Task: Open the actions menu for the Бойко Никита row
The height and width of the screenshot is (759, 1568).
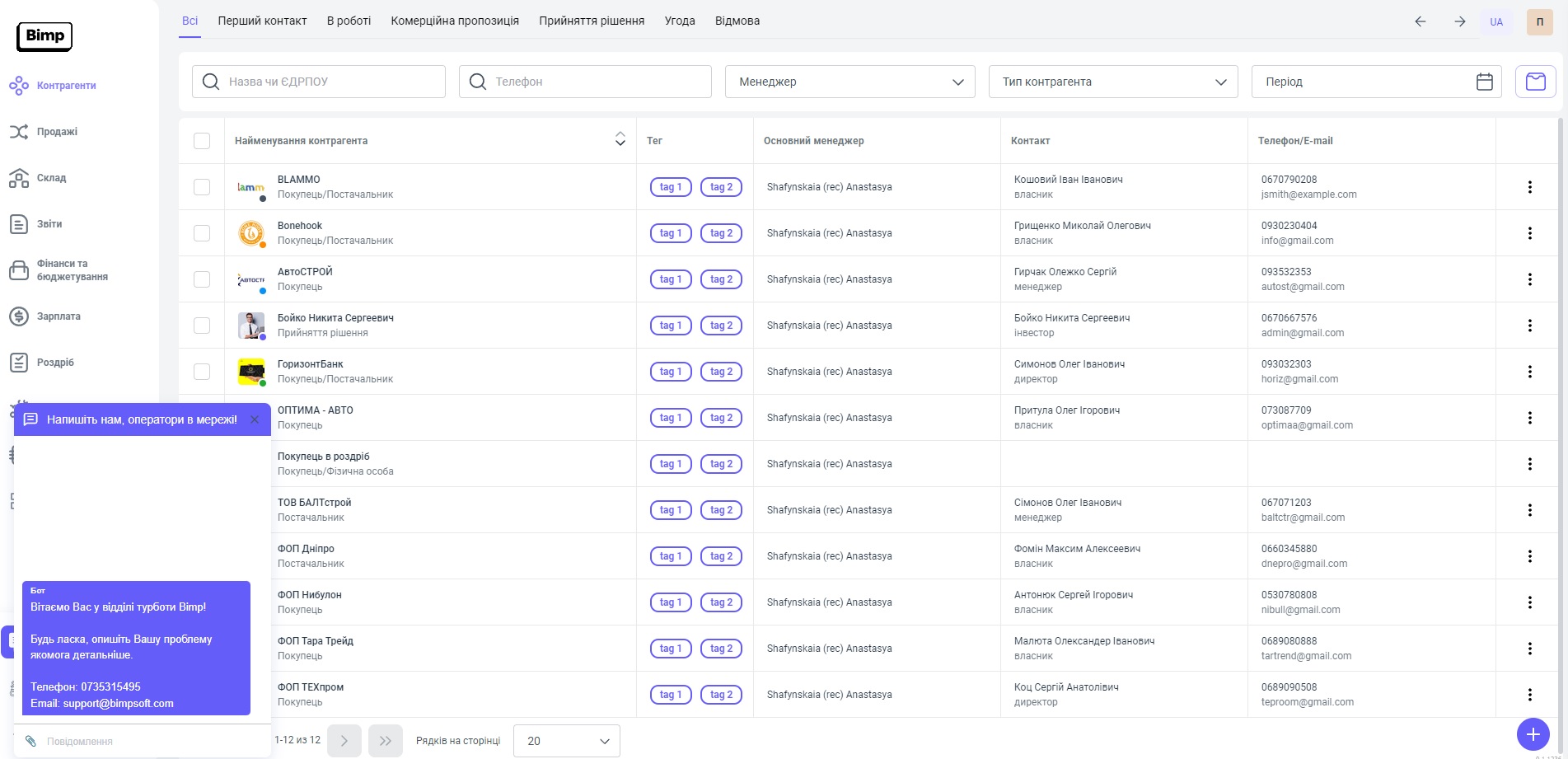Action: coord(1530,326)
